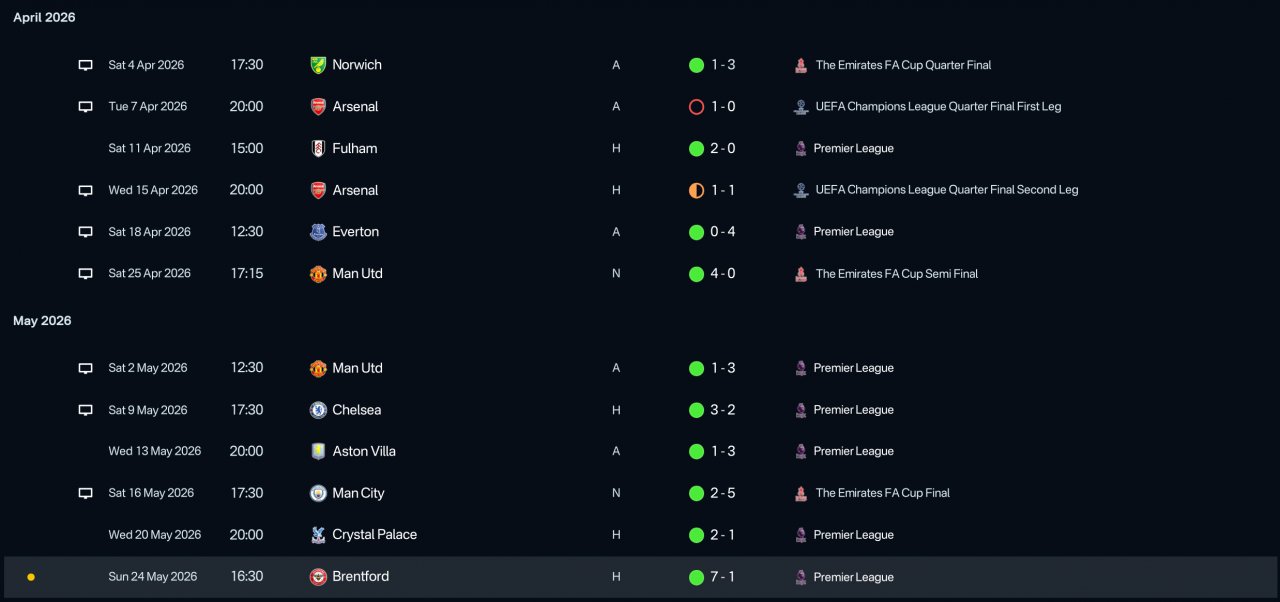
Task: Open Champions League Quarter Final Second Leg link
Action: (x=946, y=190)
